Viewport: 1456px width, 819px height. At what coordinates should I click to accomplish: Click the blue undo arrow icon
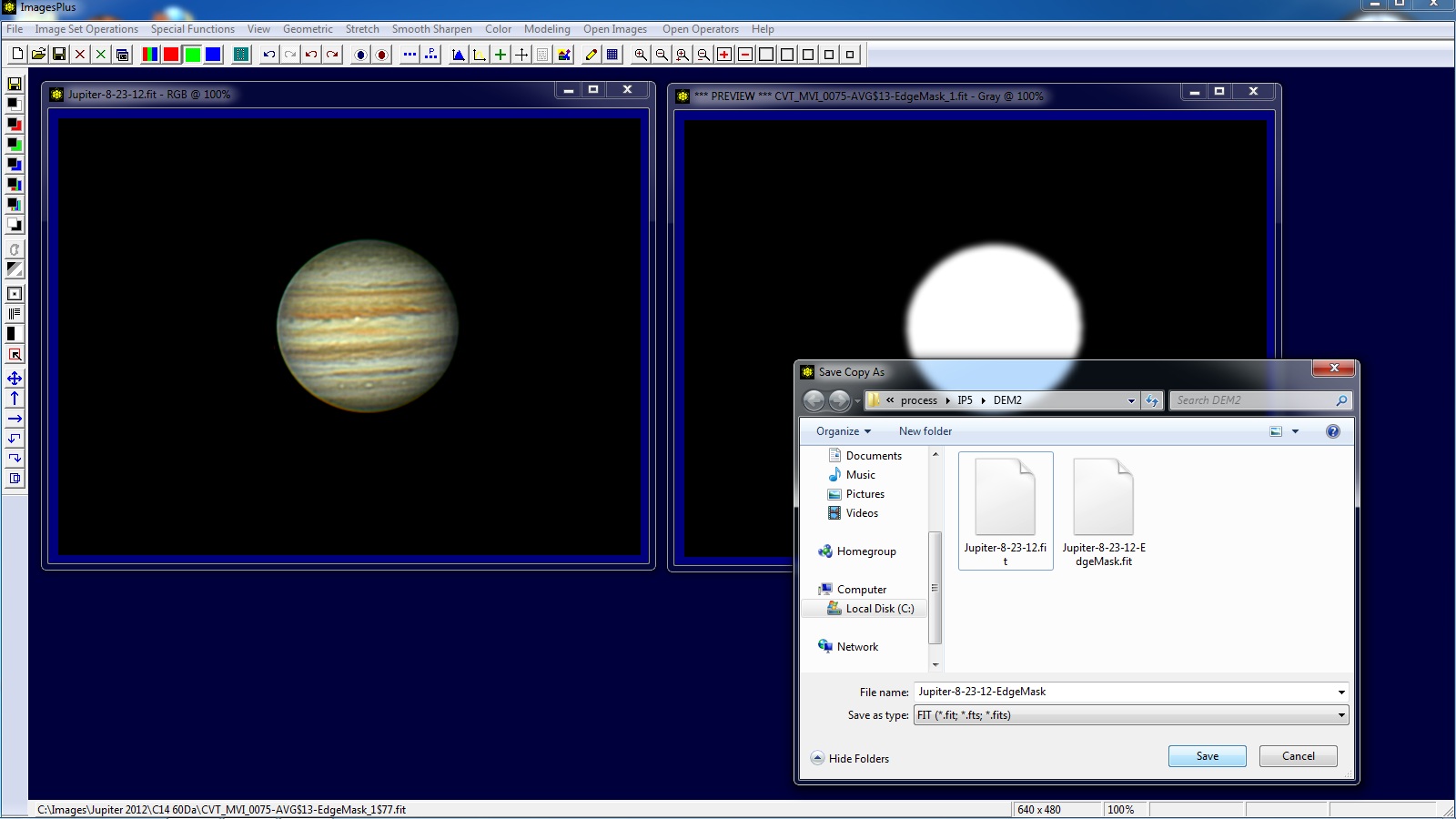269,55
